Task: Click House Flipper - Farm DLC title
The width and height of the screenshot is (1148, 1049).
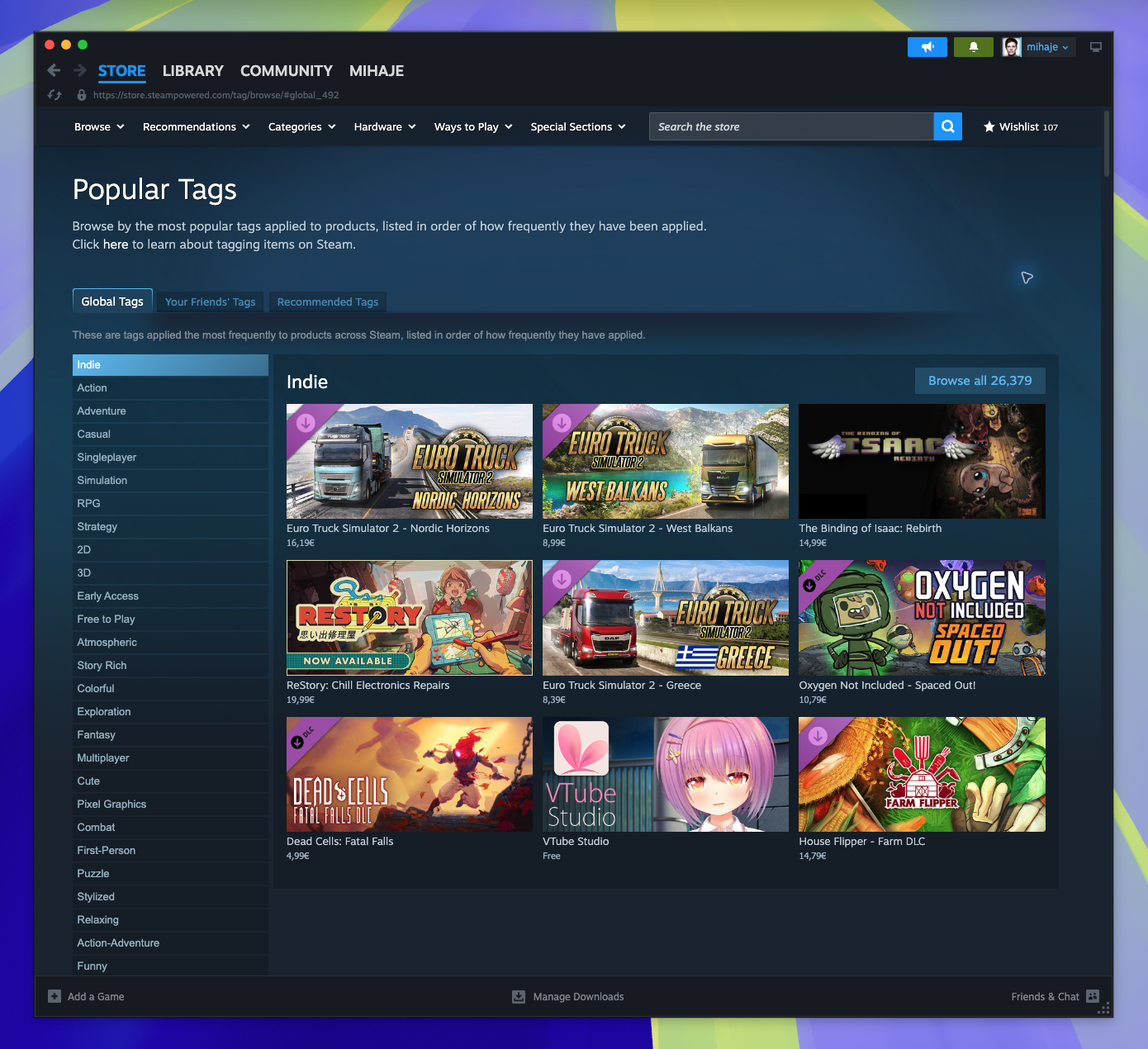Action: (x=862, y=841)
